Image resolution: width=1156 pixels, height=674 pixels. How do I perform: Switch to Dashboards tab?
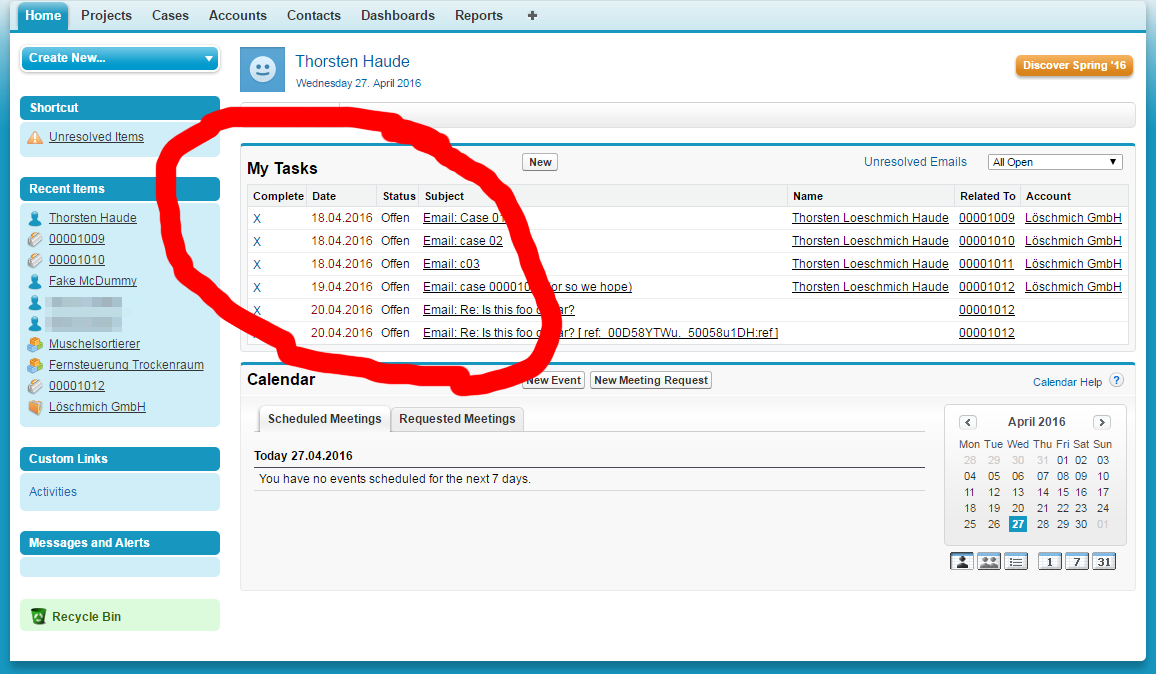(x=397, y=15)
